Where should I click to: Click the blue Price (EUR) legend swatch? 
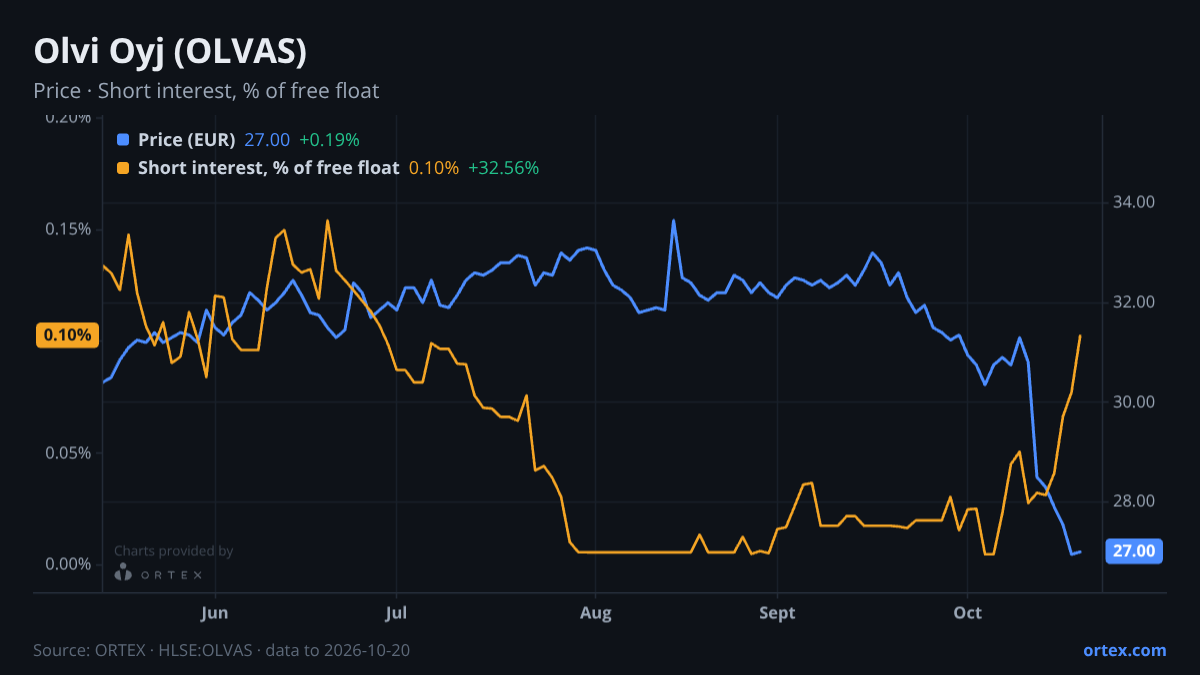point(123,140)
